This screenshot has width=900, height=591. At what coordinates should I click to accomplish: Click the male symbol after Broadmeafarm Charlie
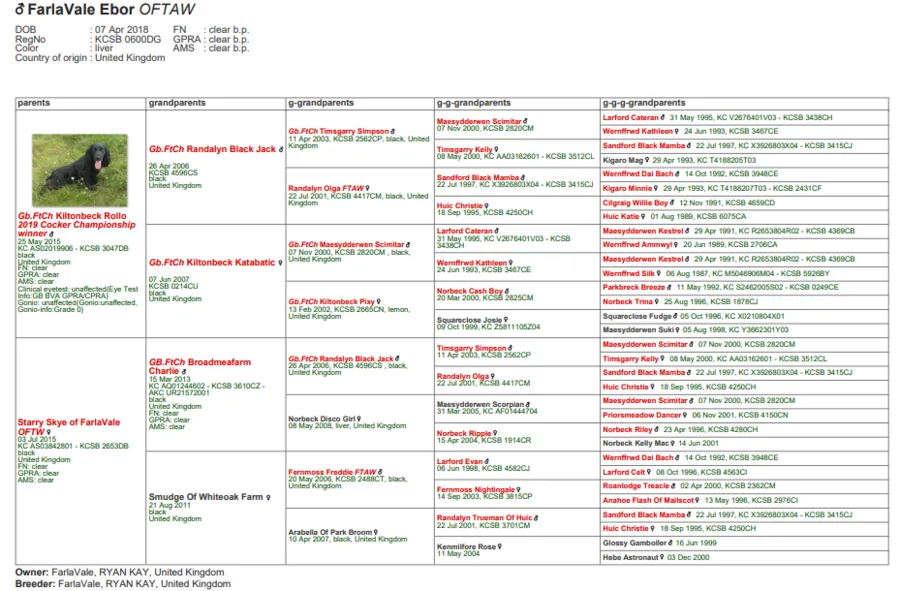tap(184, 371)
